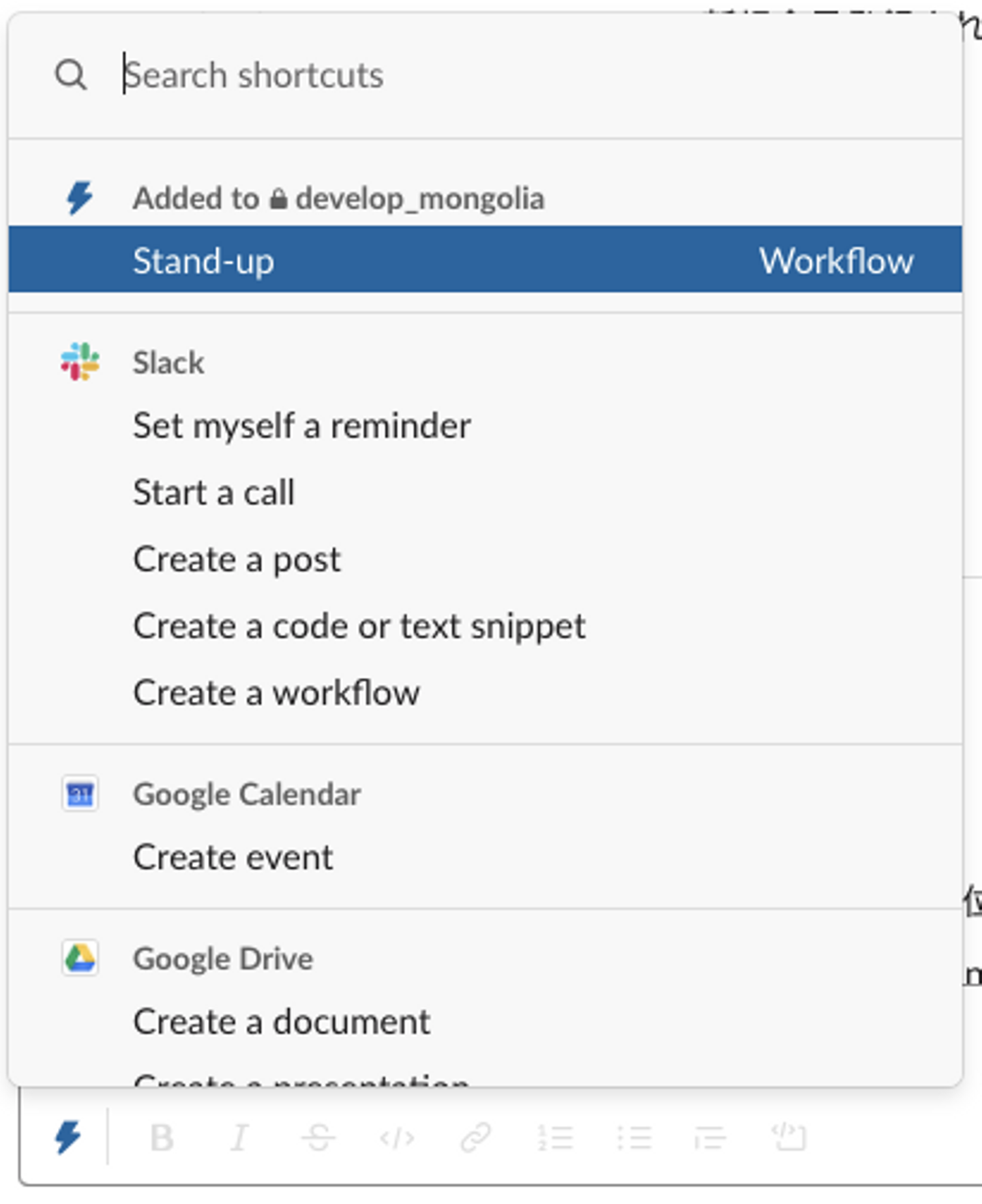This screenshot has width=982, height=1204.
Task: Create a Google Calendar event
Action: pyautogui.click(x=233, y=857)
